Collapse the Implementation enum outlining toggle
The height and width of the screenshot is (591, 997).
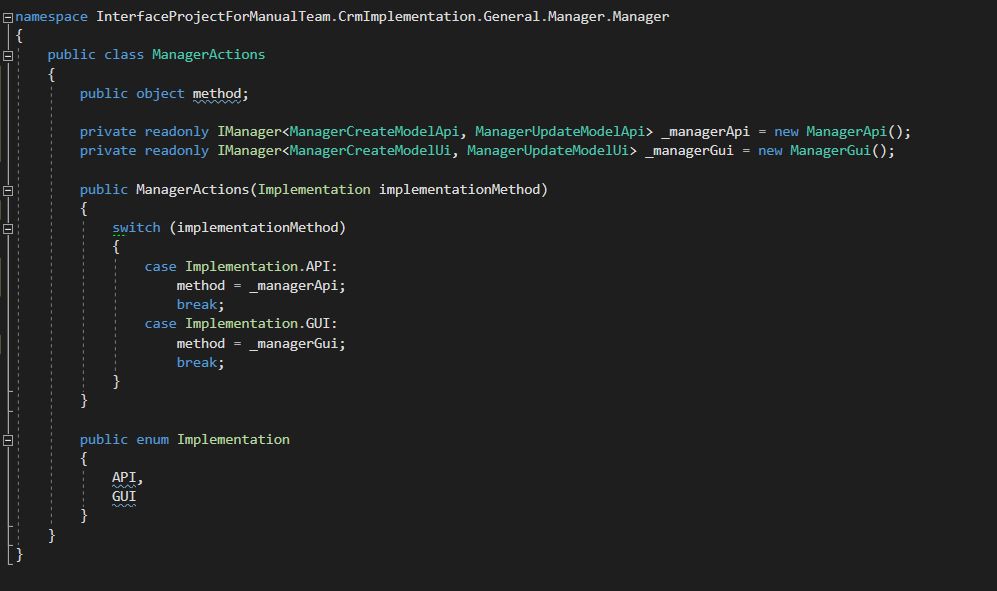click(8, 440)
